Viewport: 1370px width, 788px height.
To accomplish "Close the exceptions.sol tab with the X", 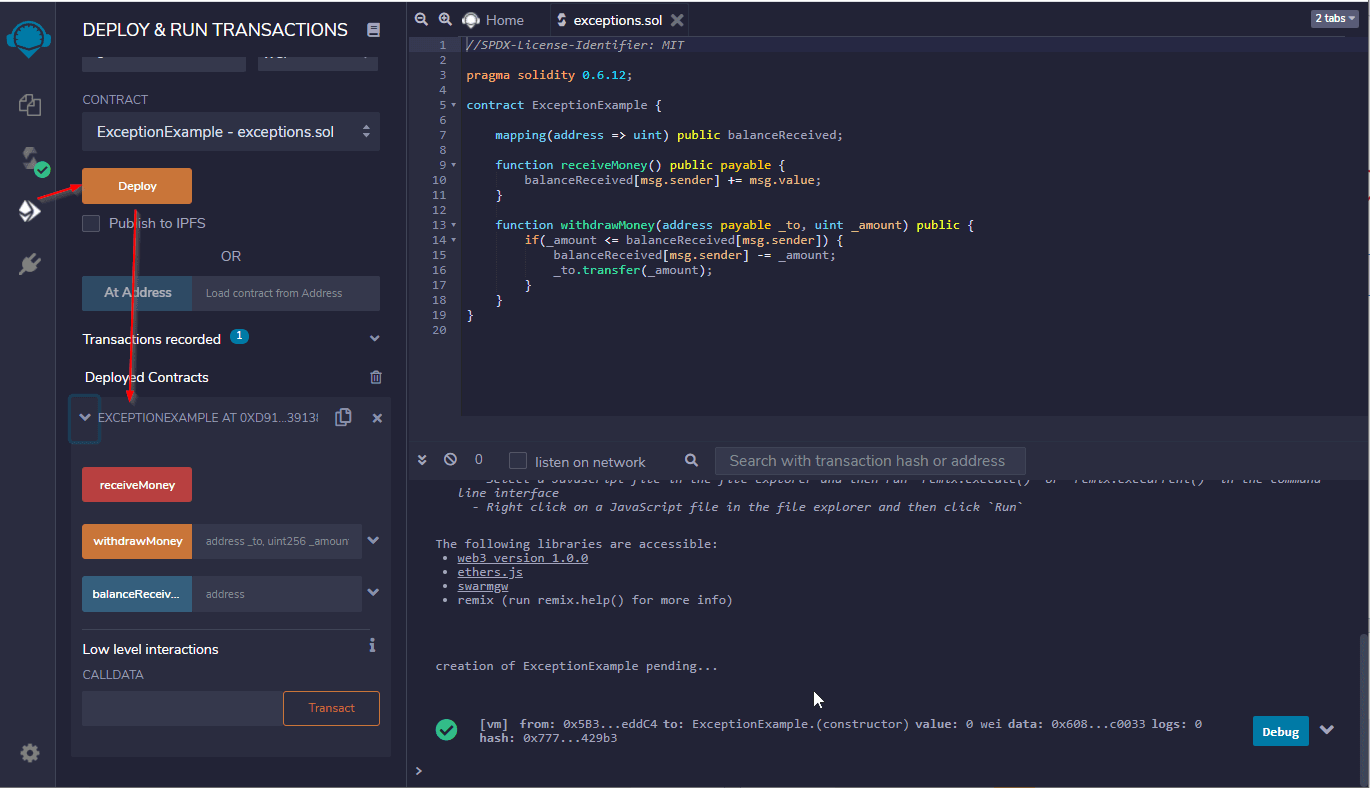I will (x=677, y=20).
